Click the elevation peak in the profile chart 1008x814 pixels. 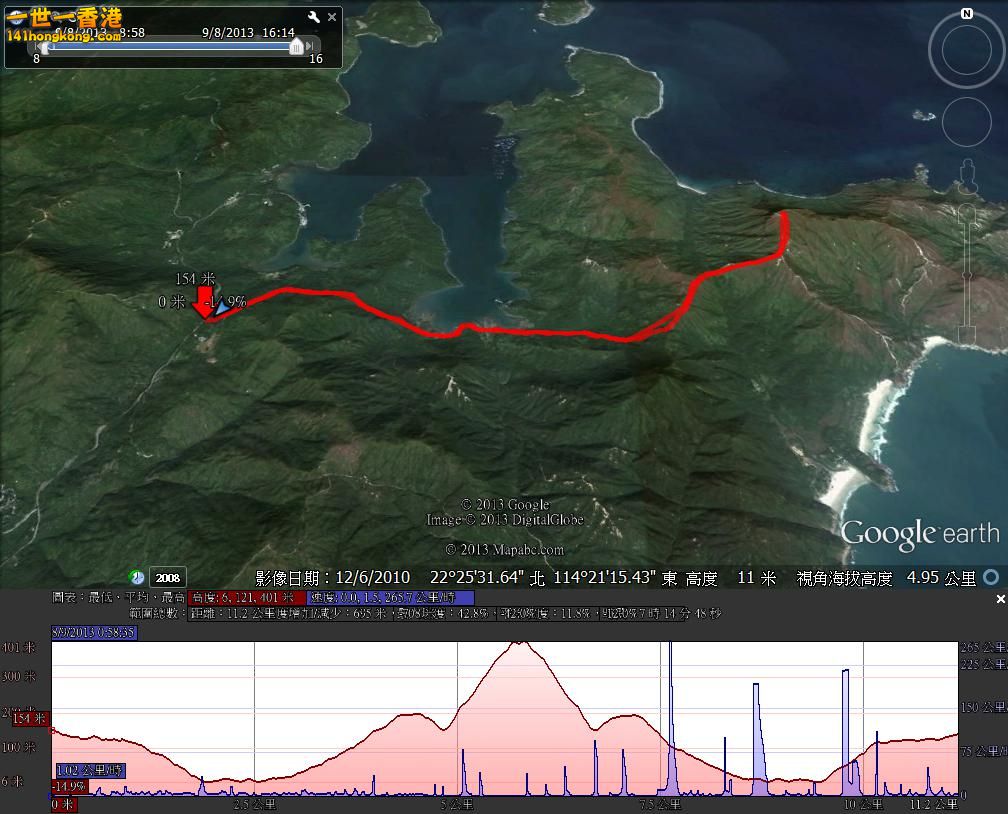[x=520, y=645]
